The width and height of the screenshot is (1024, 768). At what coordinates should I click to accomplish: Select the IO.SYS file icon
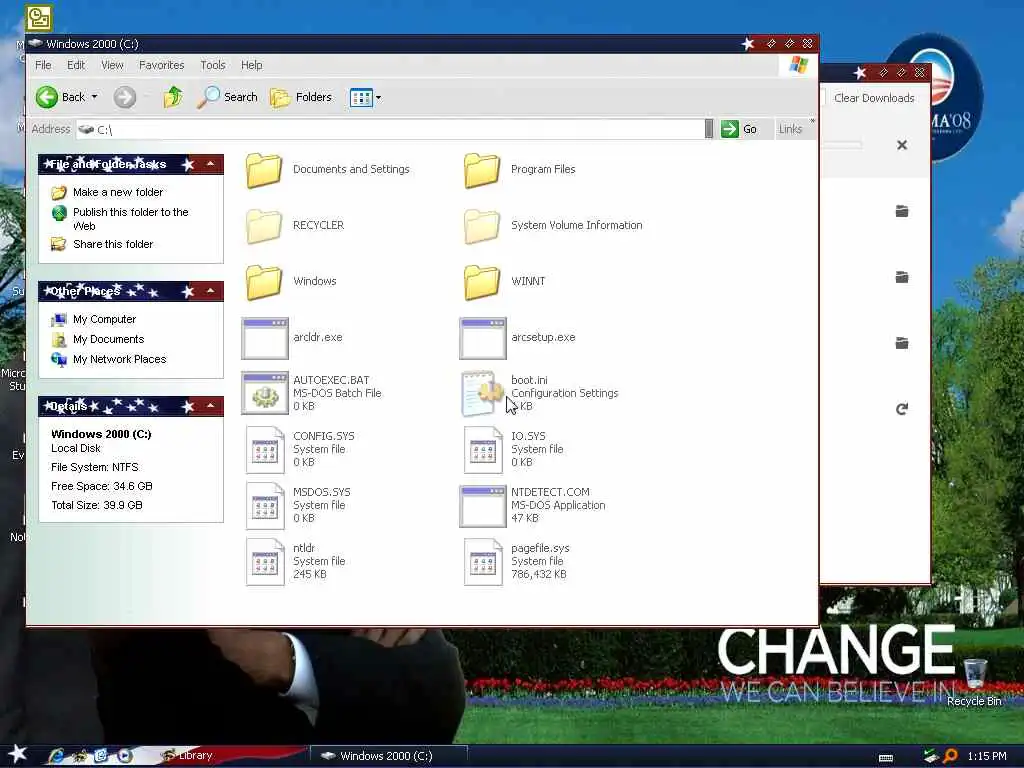pos(483,450)
